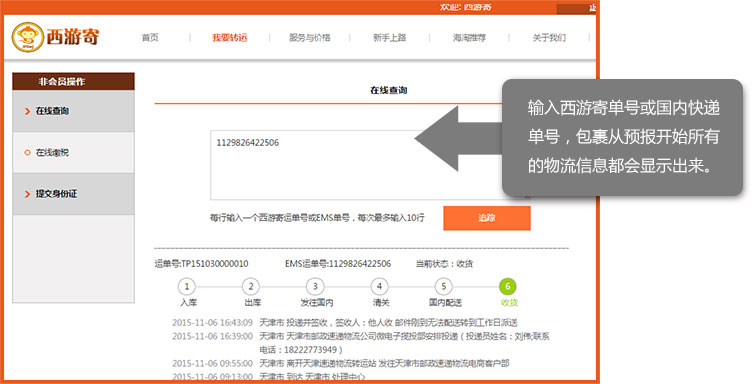752x384 pixels.
Task: Click green step 6 收货 circle
Action: click(x=507, y=287)
